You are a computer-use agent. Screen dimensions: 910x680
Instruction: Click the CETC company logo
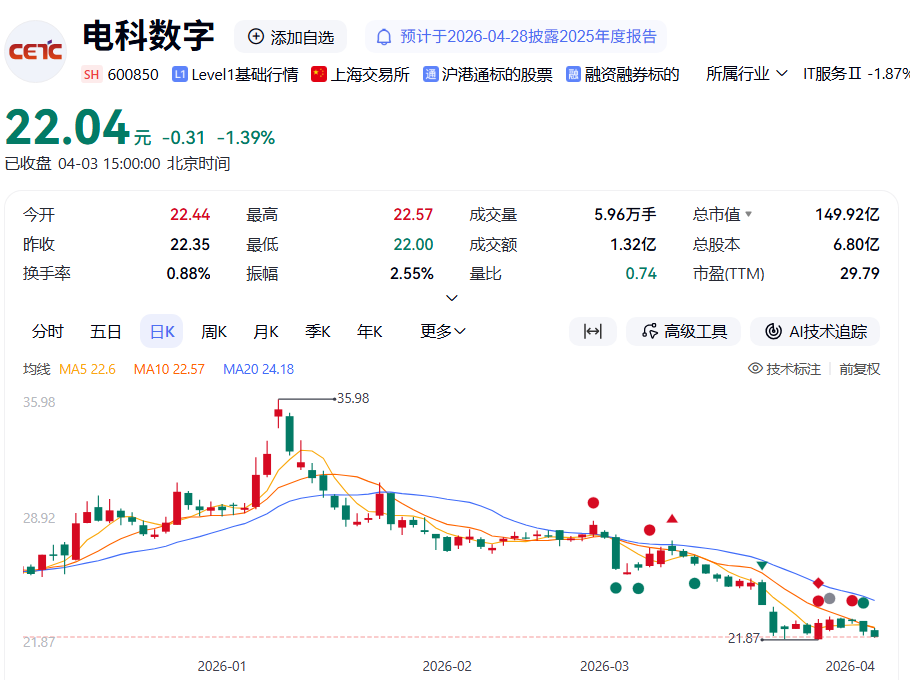[36, 52]
